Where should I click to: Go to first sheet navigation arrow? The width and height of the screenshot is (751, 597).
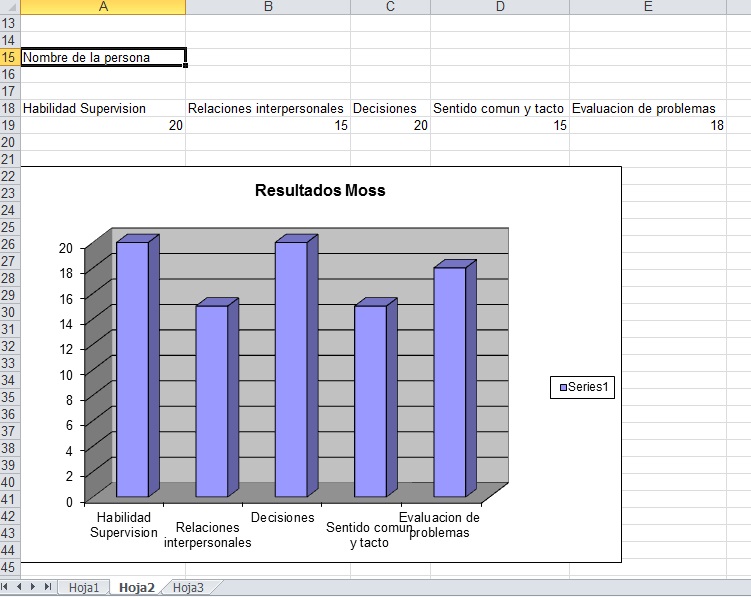pyautogui.click(x=5, y=587)
